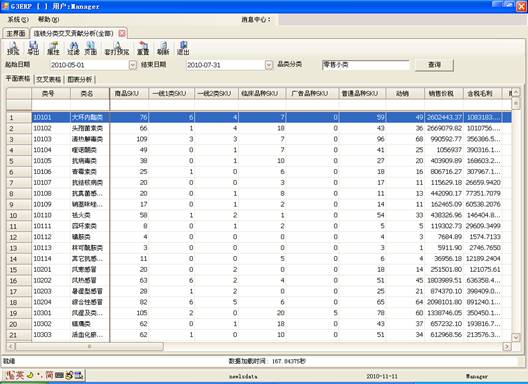
Task: Expand the 起始日期 date dropdown arrow
Action: pyautogui.click(x=133, y=65)
